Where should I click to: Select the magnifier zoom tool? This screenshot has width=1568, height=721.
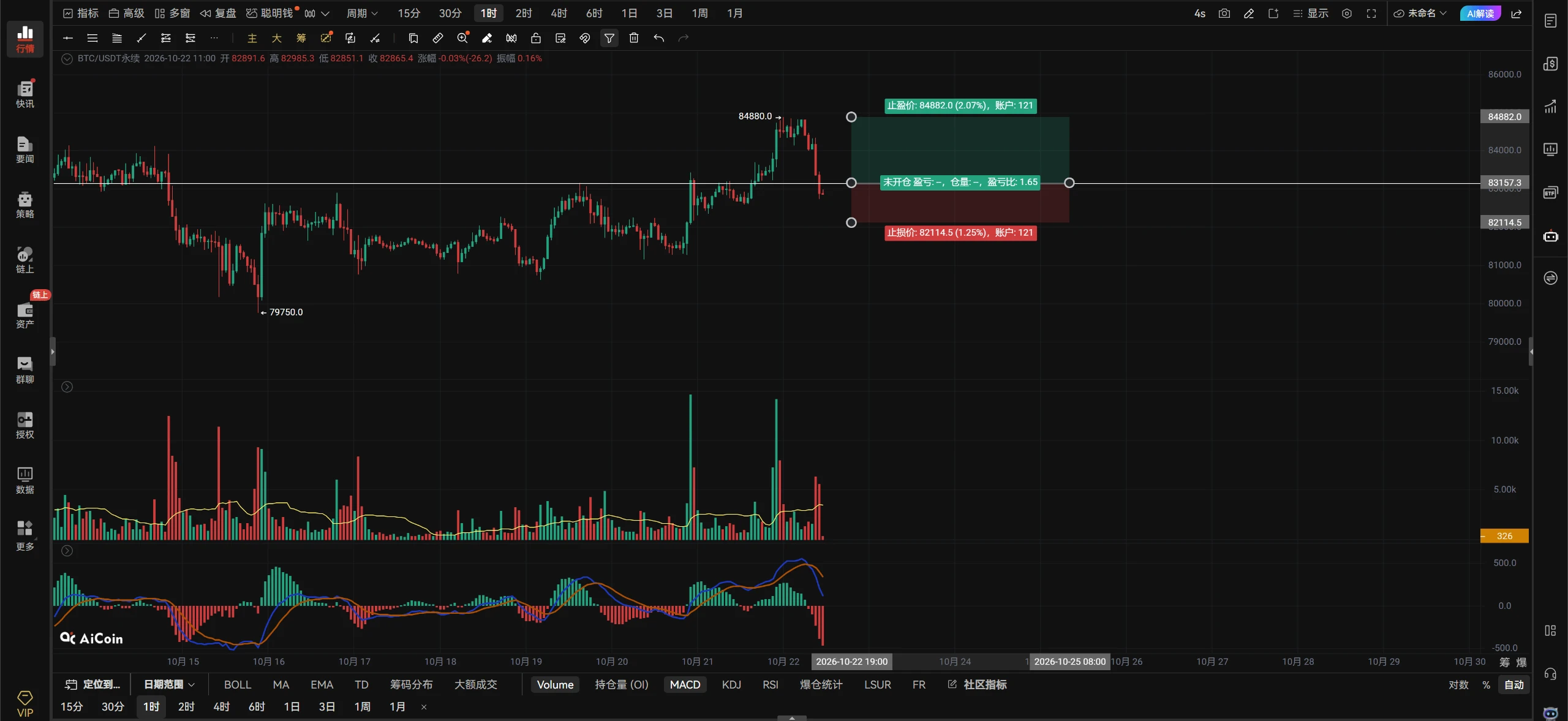pyautogui.click(x=462, y=38)
